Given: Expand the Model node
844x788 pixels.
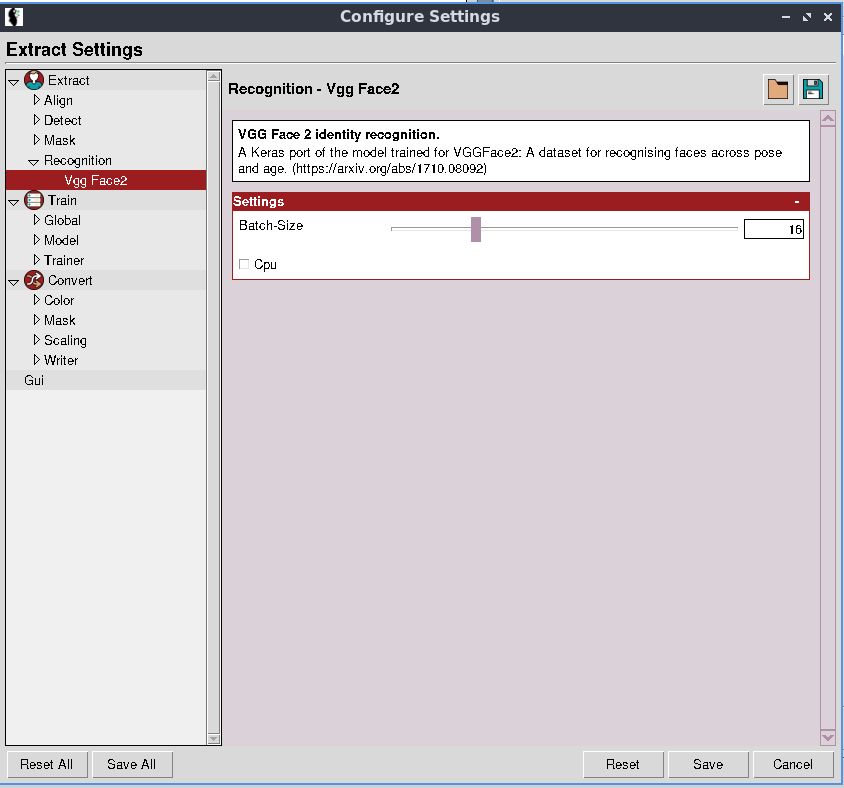Looking at the screenshot, I should tap(36, 240).
